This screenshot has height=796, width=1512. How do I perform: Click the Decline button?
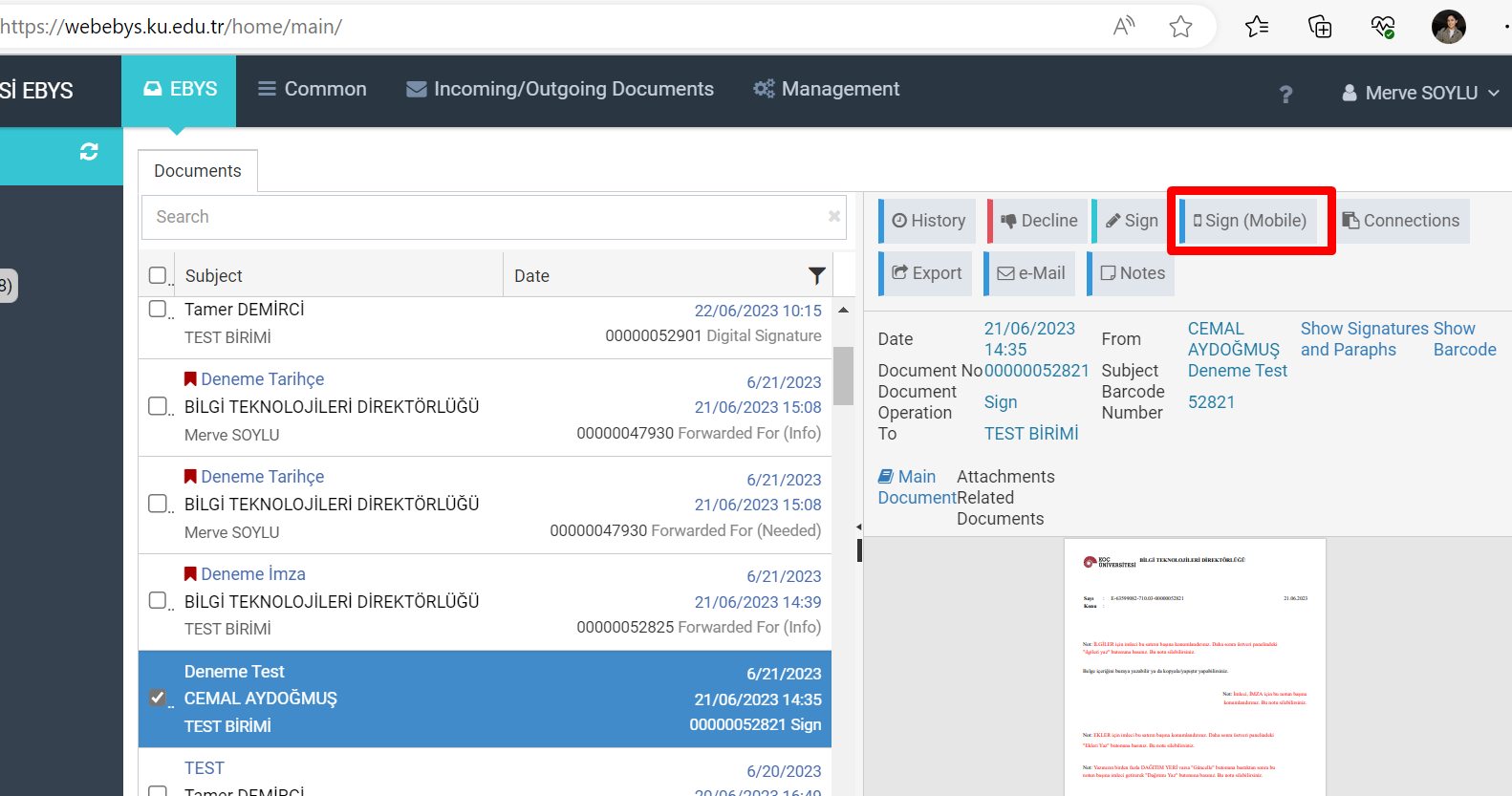1038,221
